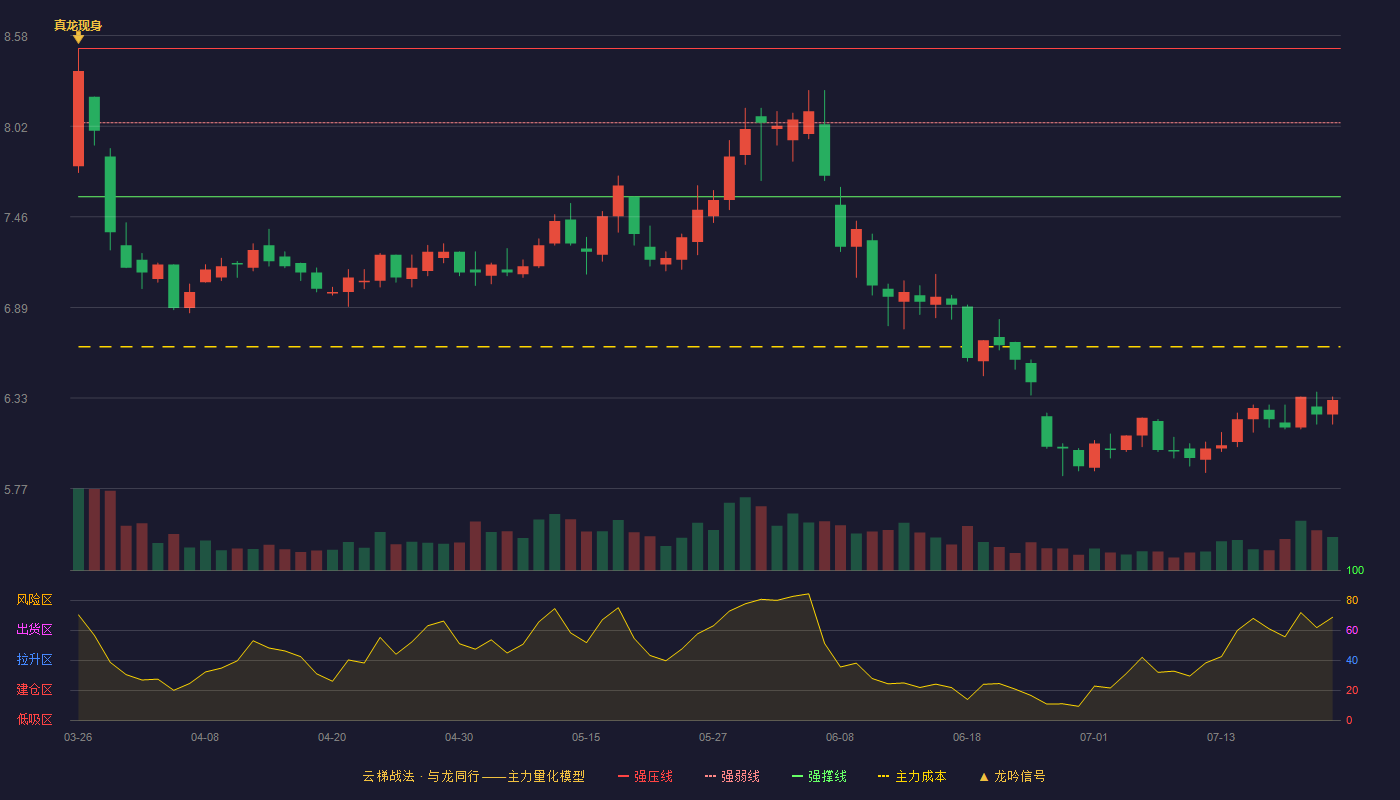
Task: Click the 拉升区 zone label
Action: [x=34, y=660]
